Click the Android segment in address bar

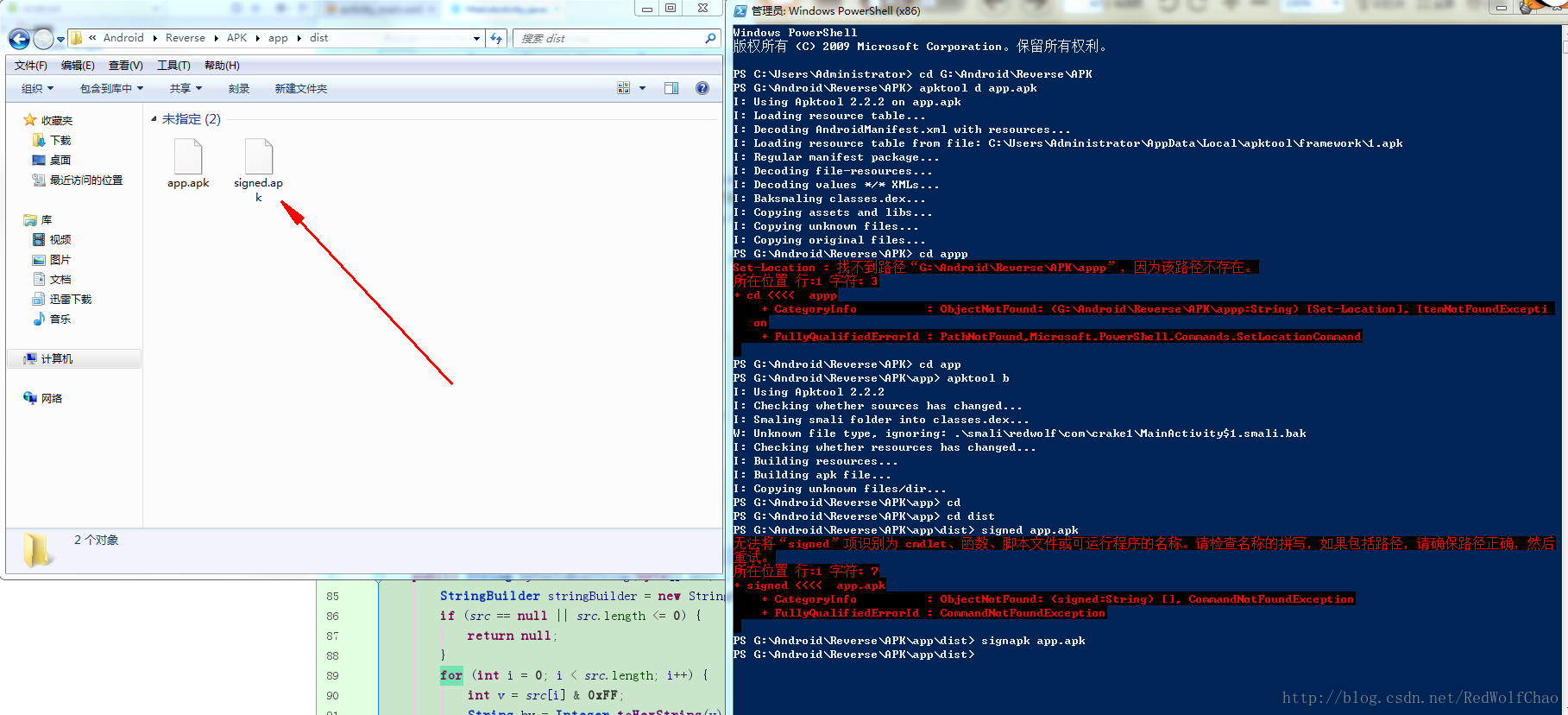click(123, 38)
